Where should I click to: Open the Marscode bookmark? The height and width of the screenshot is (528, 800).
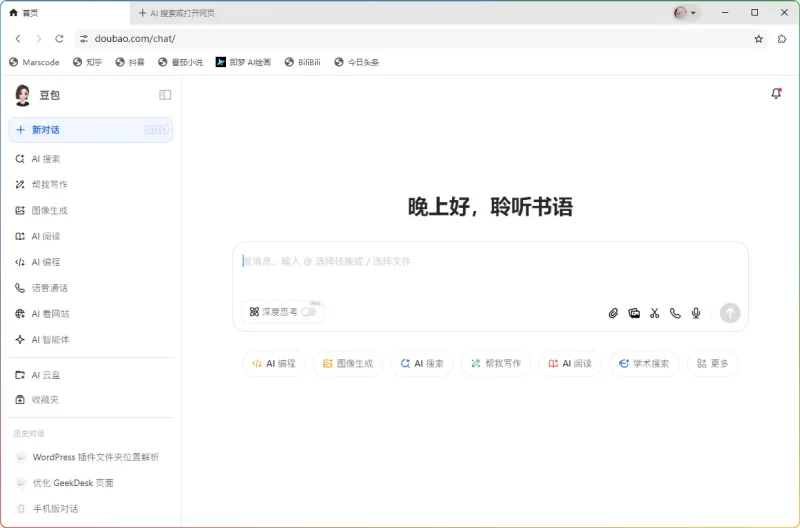34,62
